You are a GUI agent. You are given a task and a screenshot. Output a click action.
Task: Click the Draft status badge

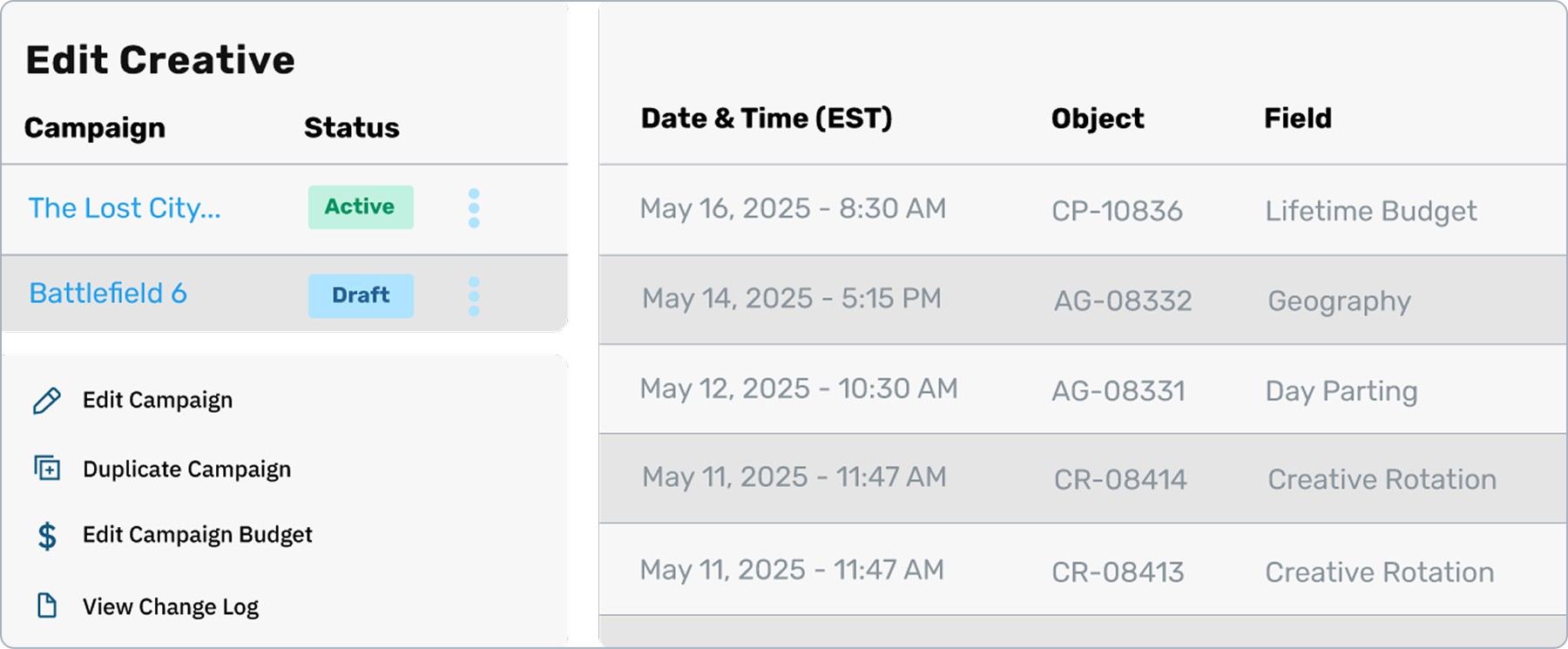[360, 295]
